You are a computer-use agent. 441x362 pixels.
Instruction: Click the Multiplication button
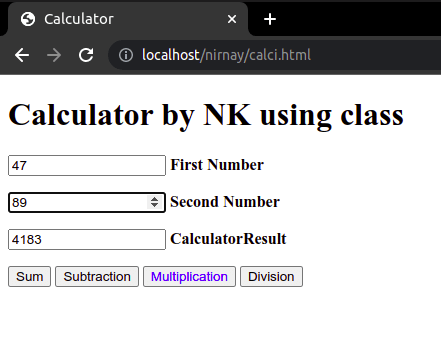(x=189, y=276)
